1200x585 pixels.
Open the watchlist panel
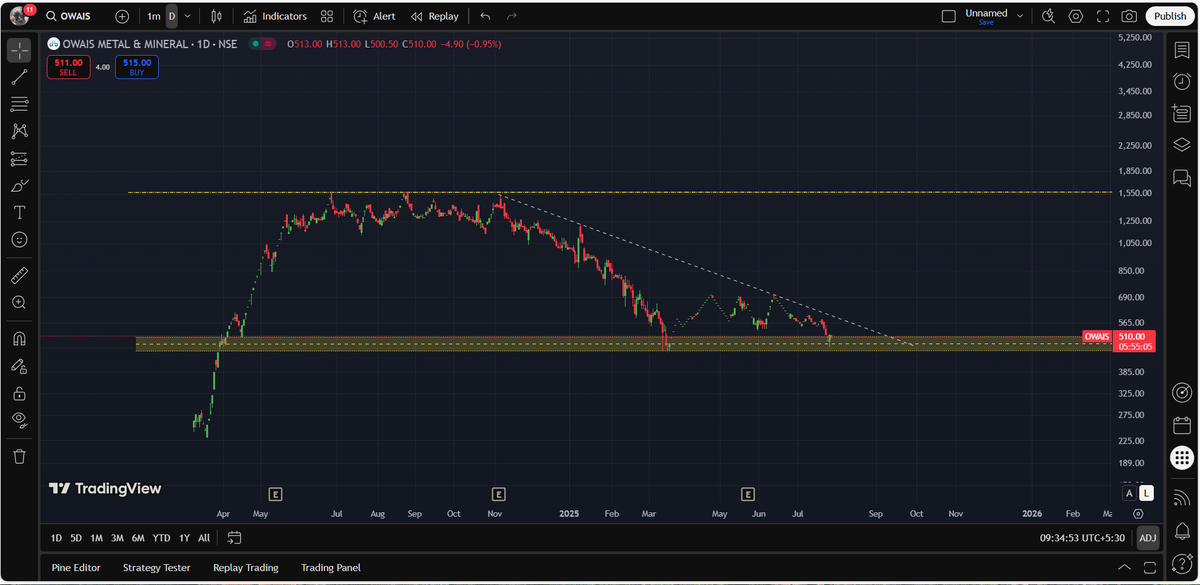pyautogui.click(x=1181, y=51)
